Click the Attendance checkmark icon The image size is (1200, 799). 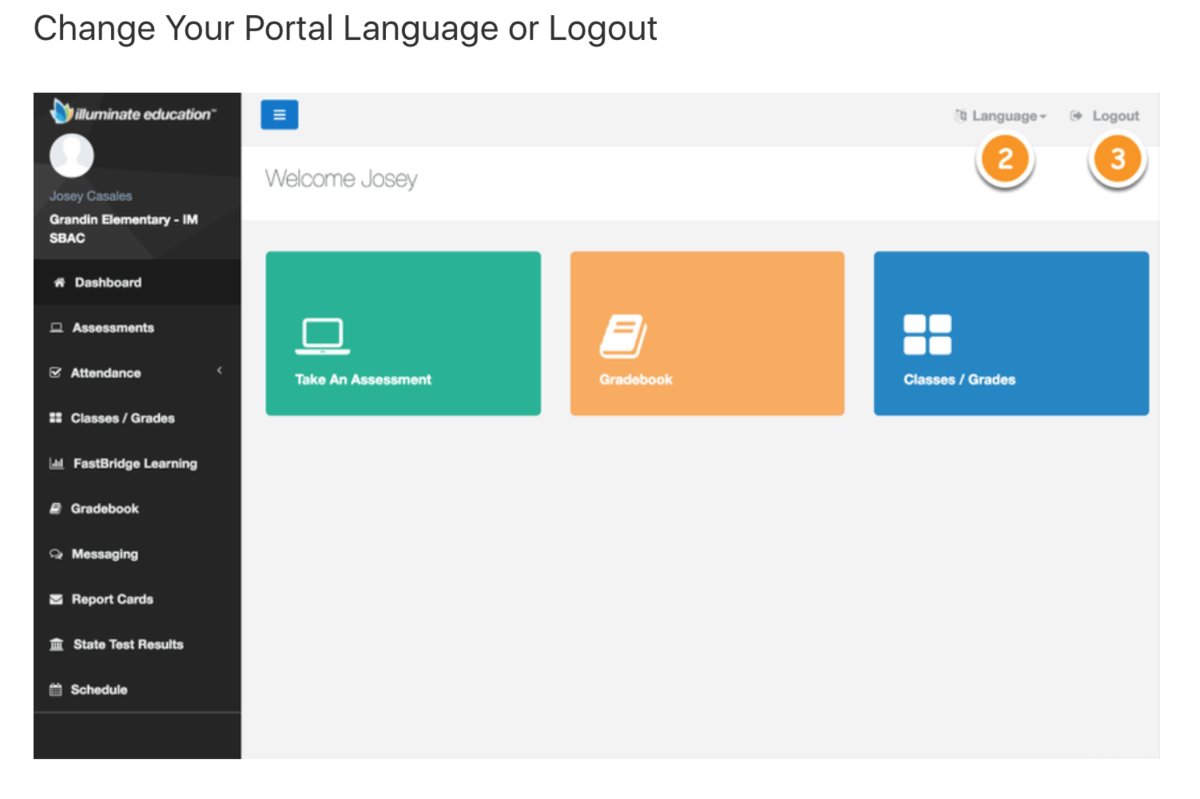pos(56,372)
